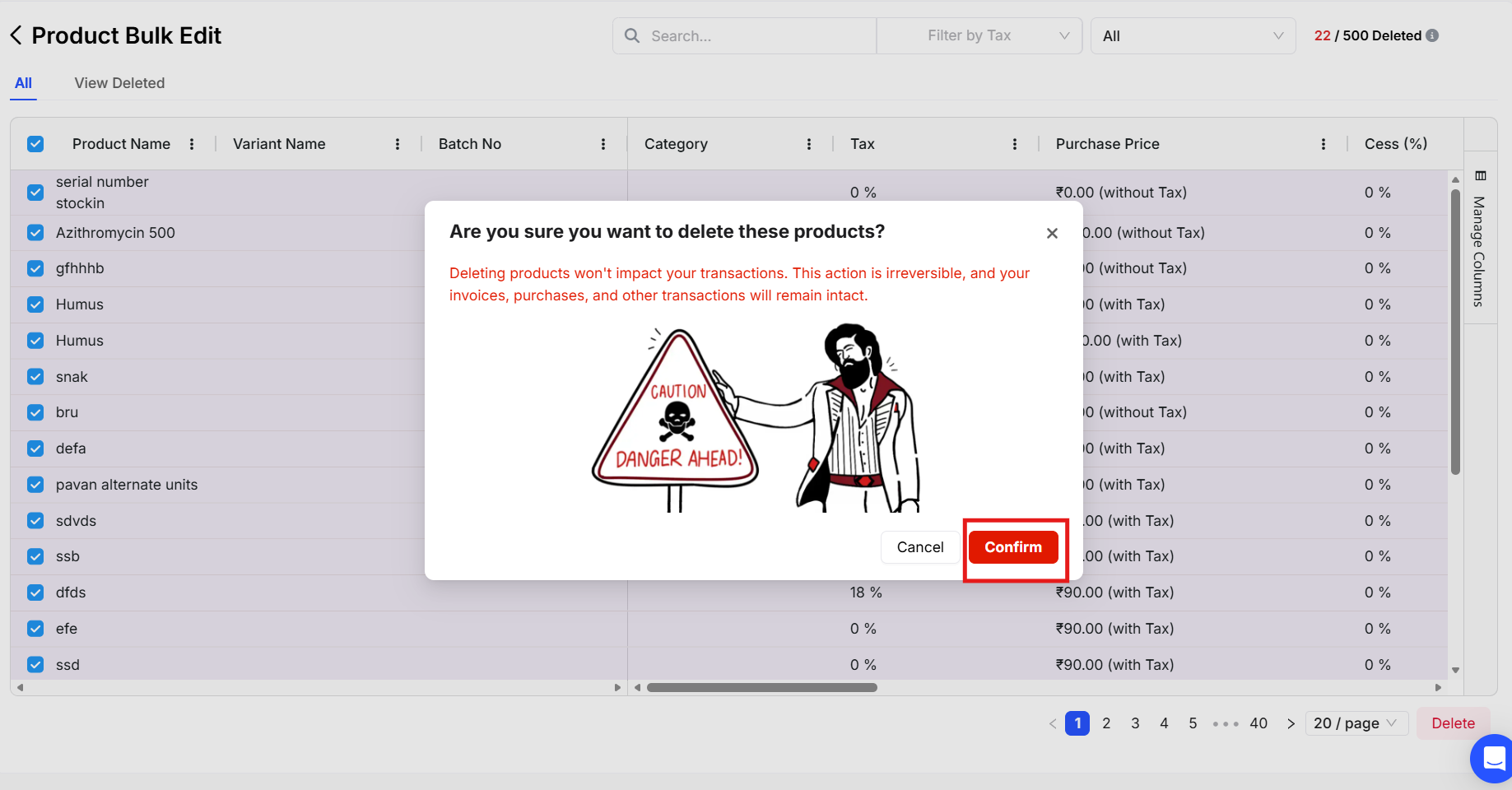Click the Cess (%) column header
This screenshot has height=790, width=1512.
point(1396,144)
